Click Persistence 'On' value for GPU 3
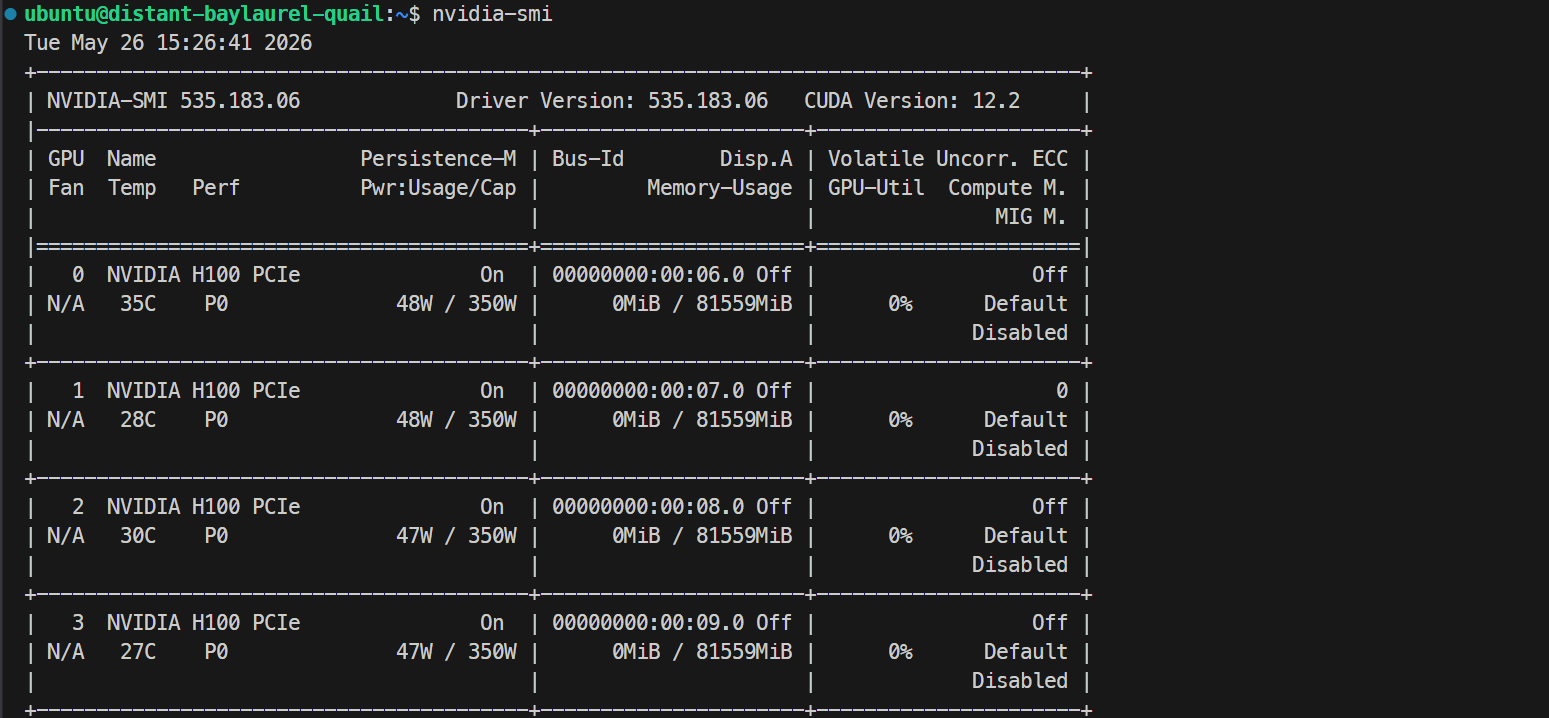 click(x=492, y=623)
